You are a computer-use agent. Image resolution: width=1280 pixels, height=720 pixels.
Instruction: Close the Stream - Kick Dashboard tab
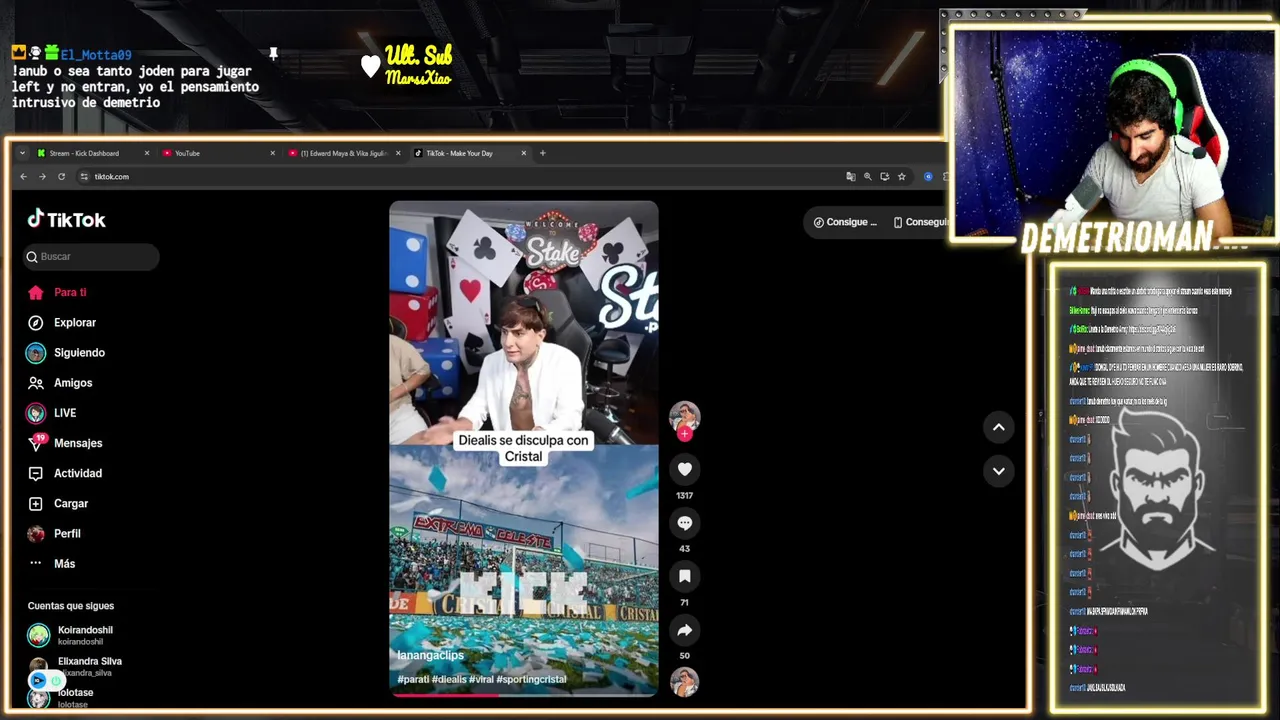pyautogui.click(x=147, y=153)
